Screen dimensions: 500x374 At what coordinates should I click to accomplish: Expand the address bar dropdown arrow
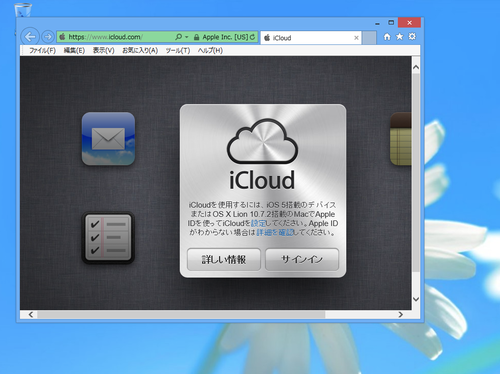(x=187, y=37)
